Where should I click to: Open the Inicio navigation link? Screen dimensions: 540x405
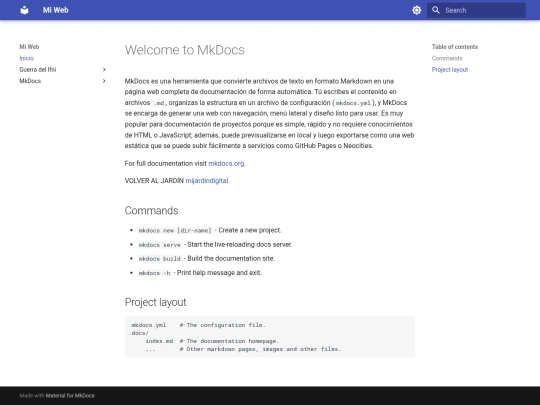(x=27, y=58)
